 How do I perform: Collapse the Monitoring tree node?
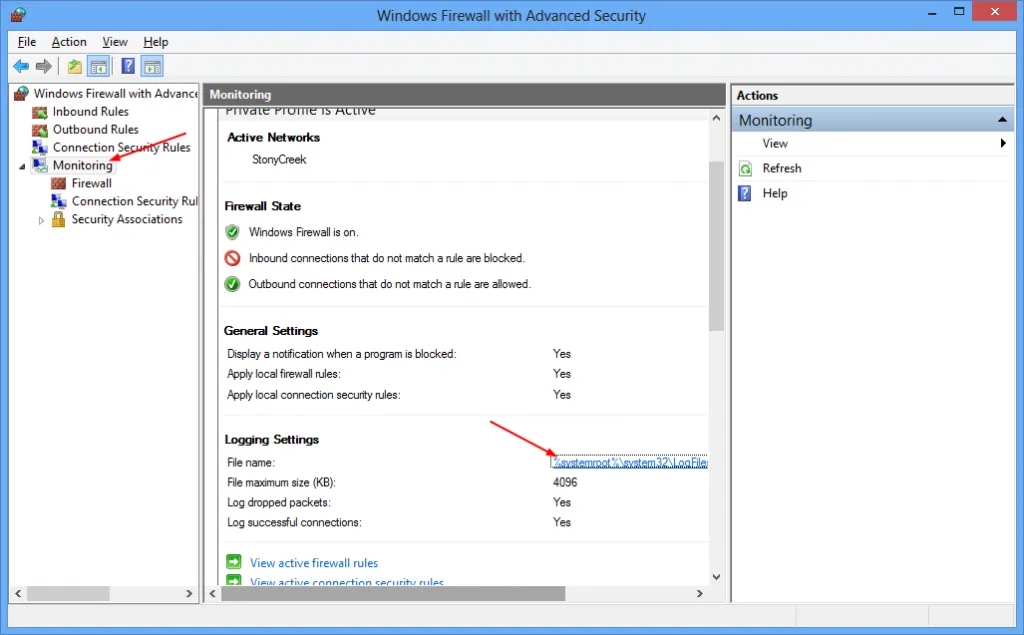22,166
